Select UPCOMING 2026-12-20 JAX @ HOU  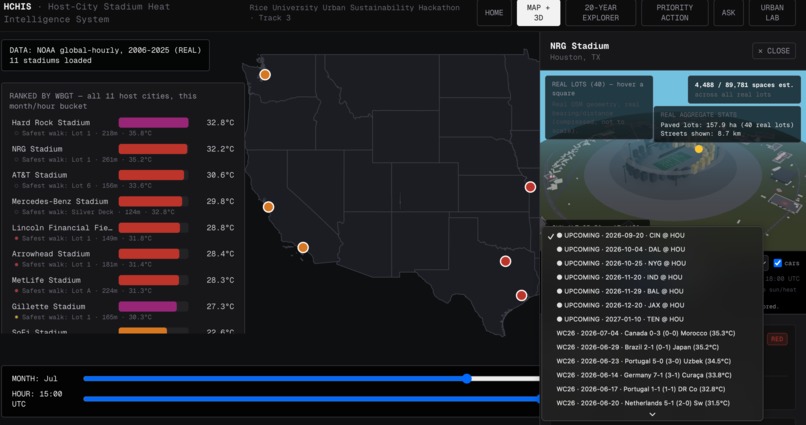[x=652, y=305]
